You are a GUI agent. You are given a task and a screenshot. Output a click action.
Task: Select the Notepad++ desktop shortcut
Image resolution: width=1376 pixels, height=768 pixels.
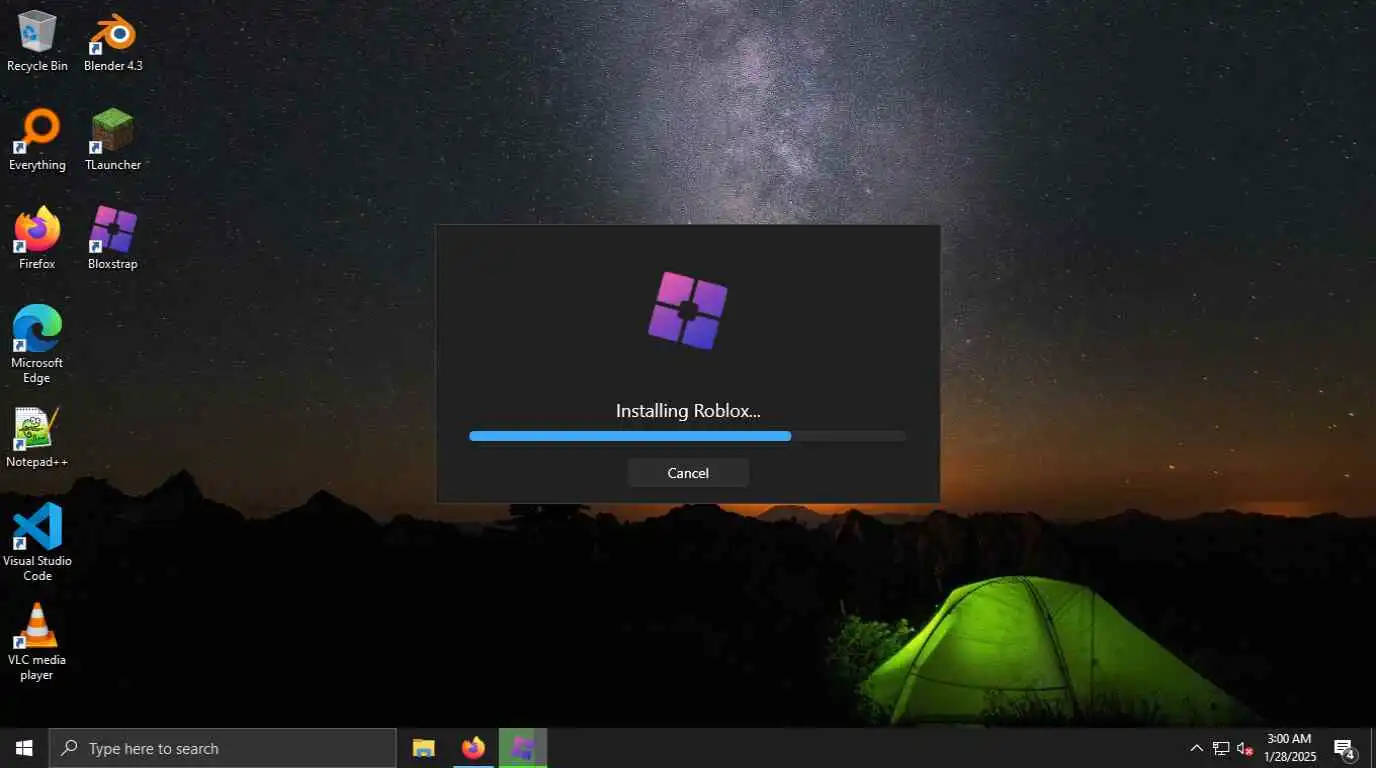(37, 437)
